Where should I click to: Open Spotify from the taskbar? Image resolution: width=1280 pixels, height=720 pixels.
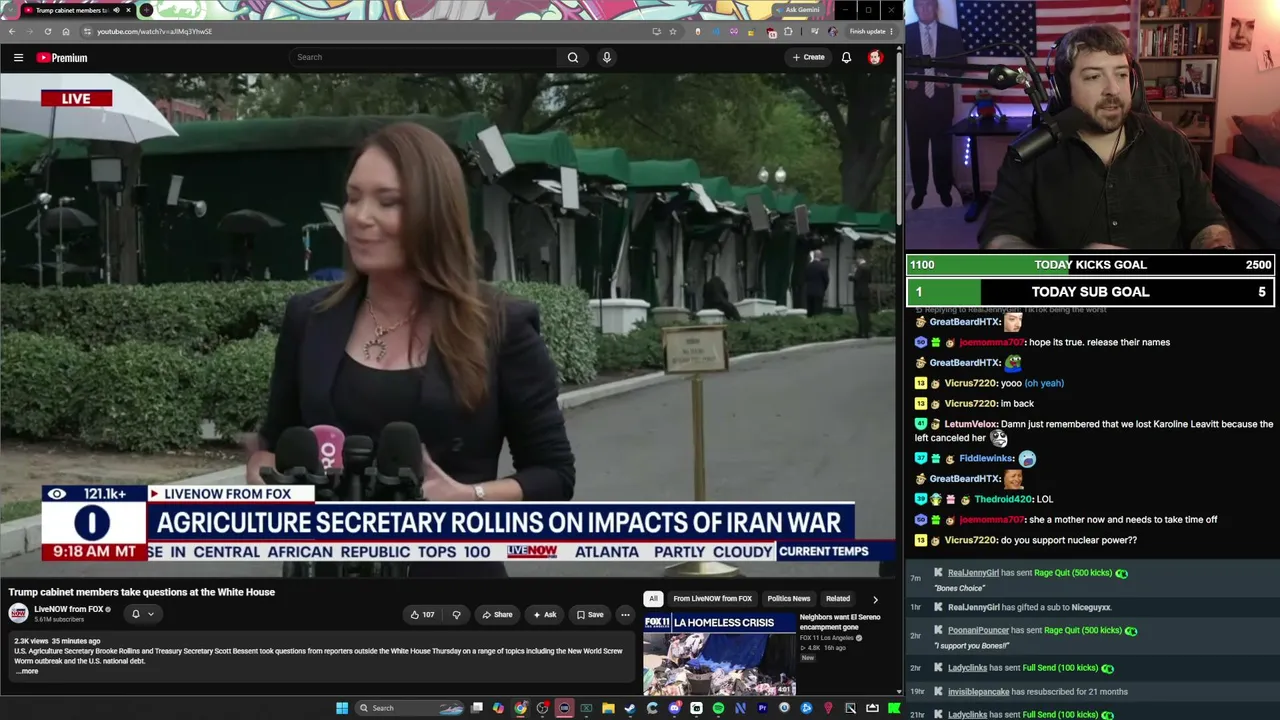pyautogui.click(x=718, y=708)
